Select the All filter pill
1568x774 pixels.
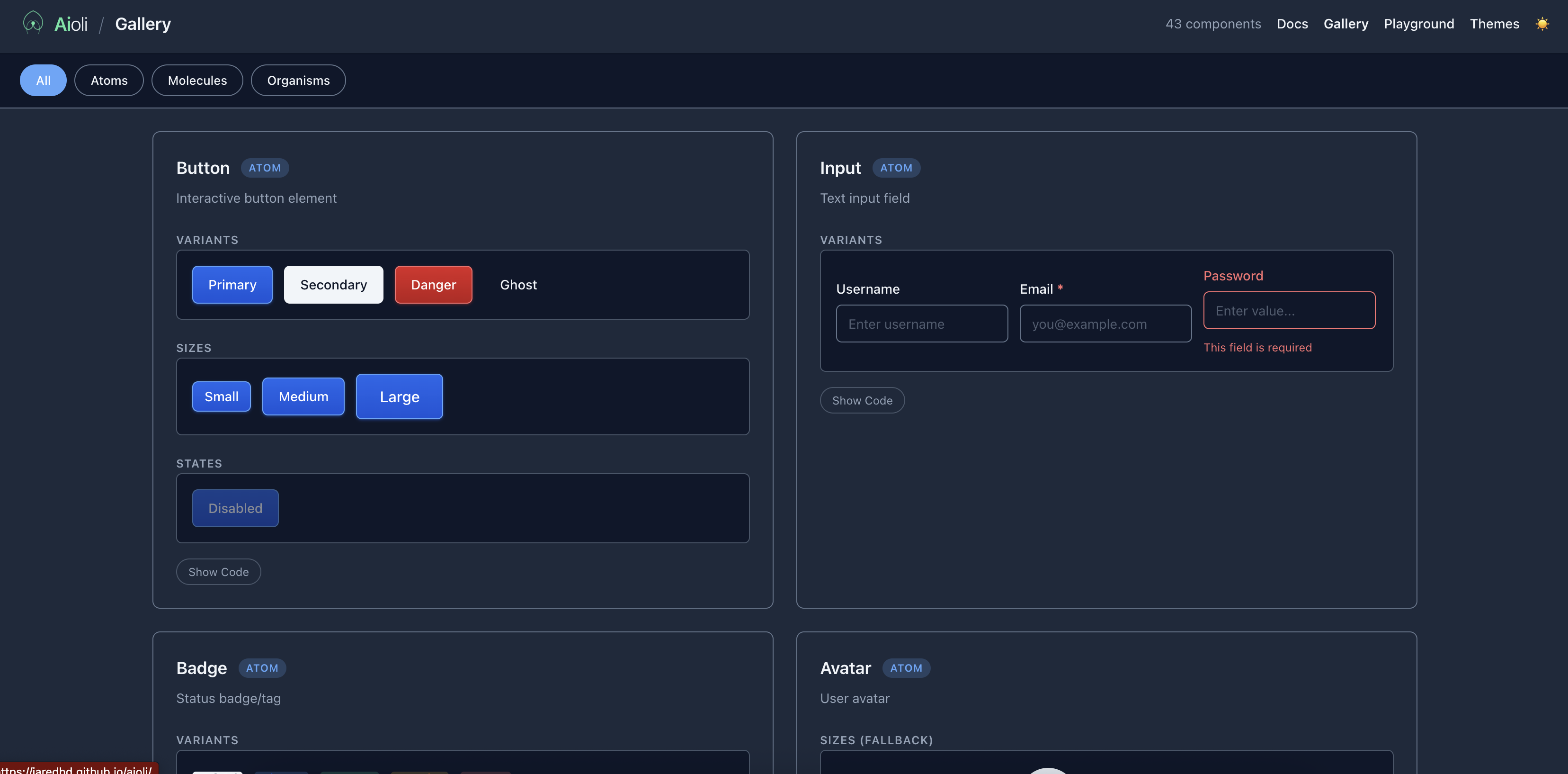coord(43,81)
